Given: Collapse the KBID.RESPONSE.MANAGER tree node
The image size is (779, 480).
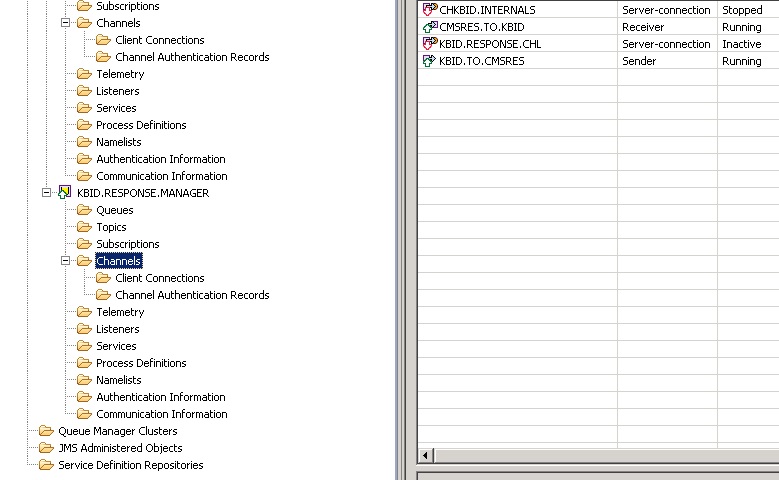Looking at the screenshot, I should pyautogui.click(x=46, y=193).
